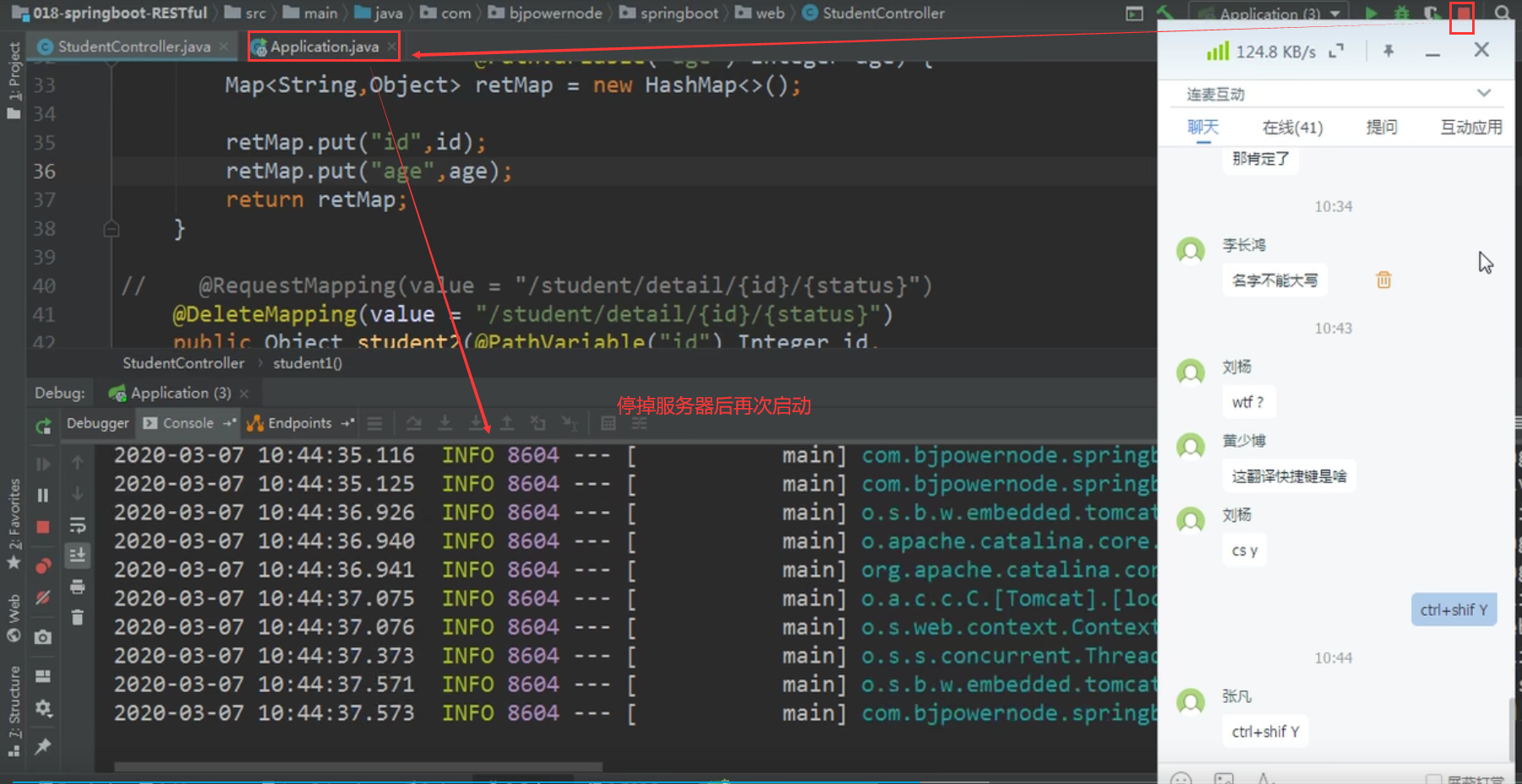Restore debug layout icon
Screen dimensions: 1522x784
(x=43, y=676)
